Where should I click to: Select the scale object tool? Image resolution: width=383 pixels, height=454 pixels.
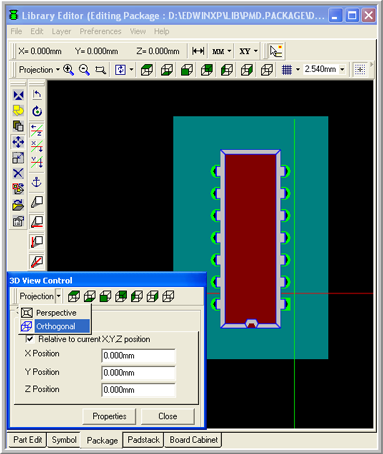tap(18, 158)
